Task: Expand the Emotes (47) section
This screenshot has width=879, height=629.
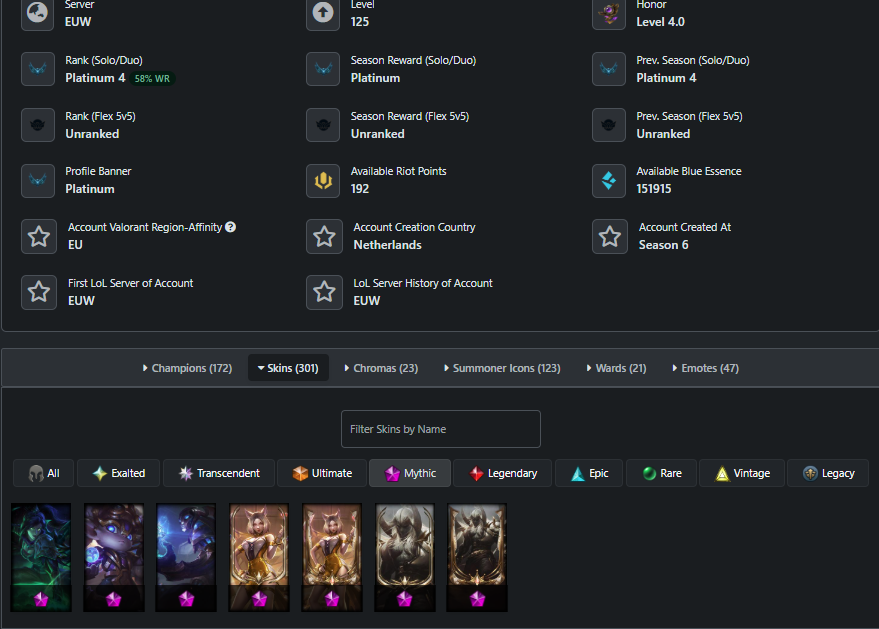Action: [706, 368]
